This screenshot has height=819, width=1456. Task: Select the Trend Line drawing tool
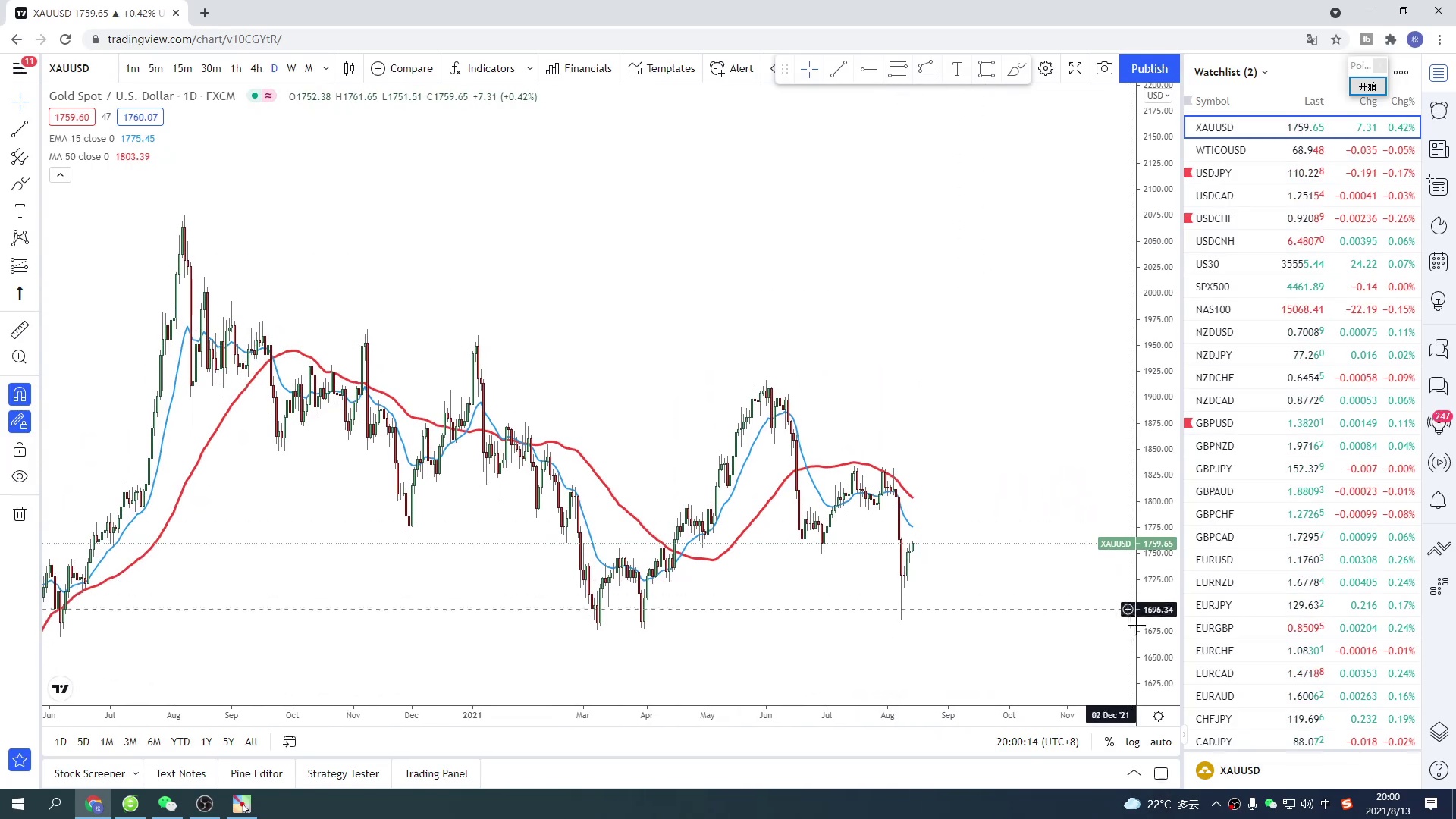point(20,129)
